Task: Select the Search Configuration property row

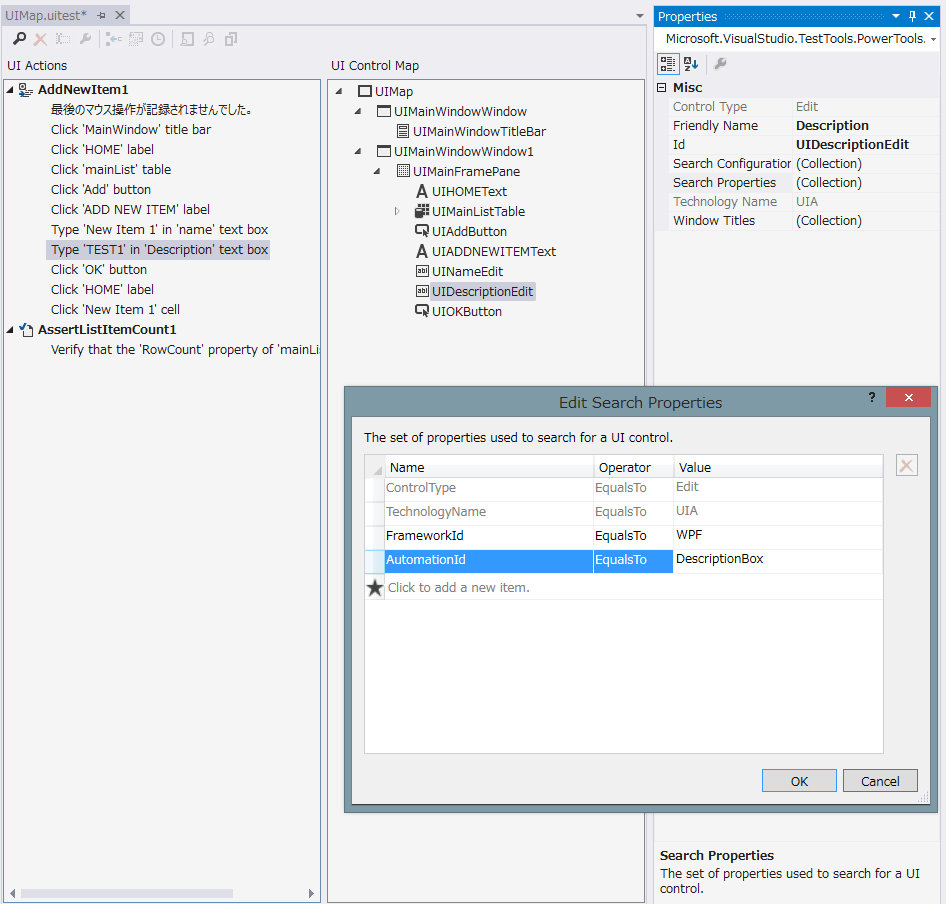Action: [805, 164]
